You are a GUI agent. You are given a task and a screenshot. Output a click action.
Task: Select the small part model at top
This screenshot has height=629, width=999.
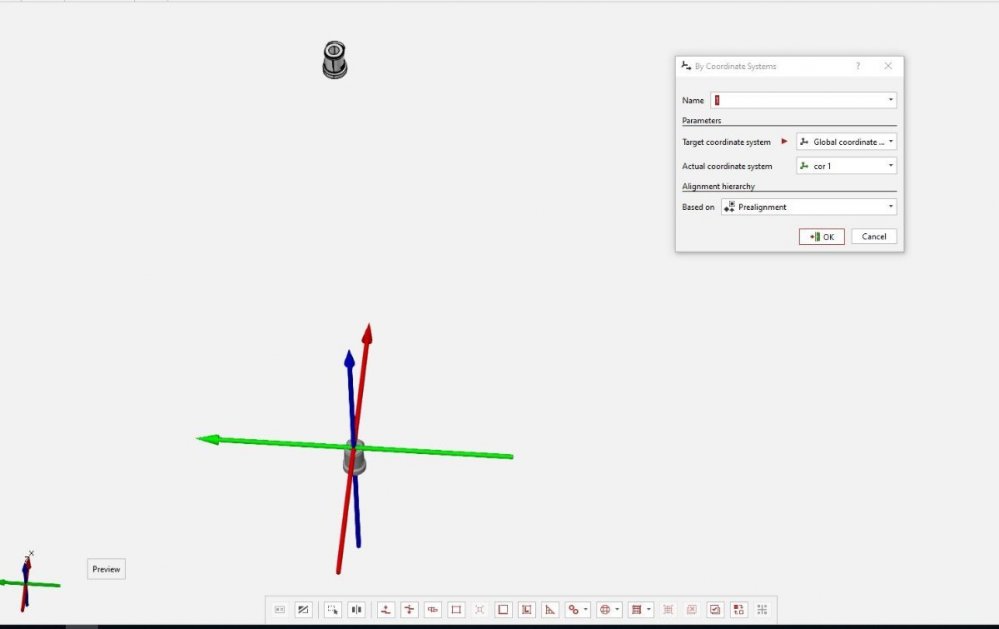[334, 60]
